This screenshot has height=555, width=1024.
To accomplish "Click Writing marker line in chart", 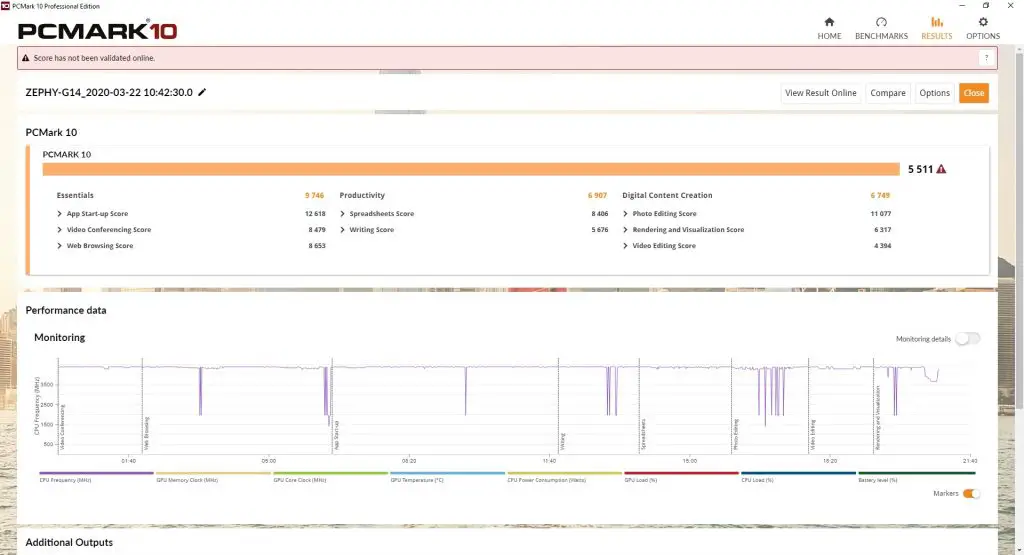I will point(558,405).
